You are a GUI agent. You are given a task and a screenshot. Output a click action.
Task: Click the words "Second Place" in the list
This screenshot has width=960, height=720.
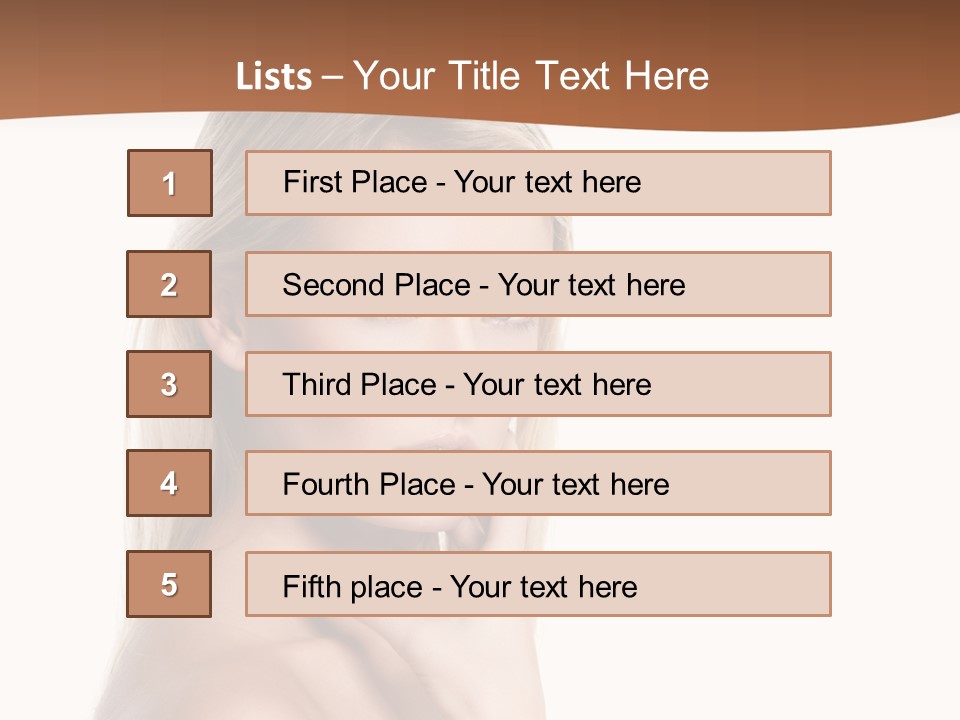(x=376, y=285)
